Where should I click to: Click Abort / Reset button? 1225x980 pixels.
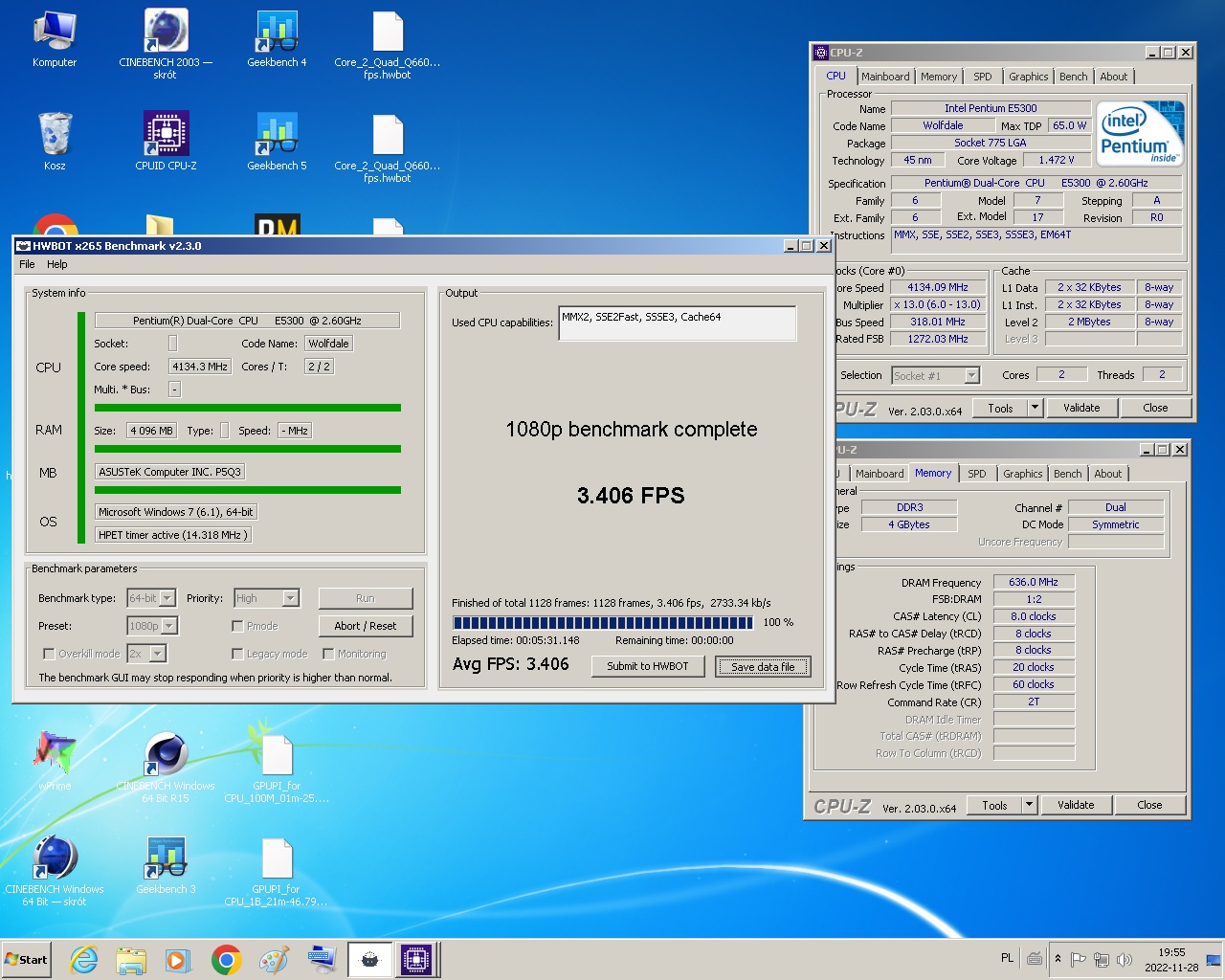click(366, 626)
